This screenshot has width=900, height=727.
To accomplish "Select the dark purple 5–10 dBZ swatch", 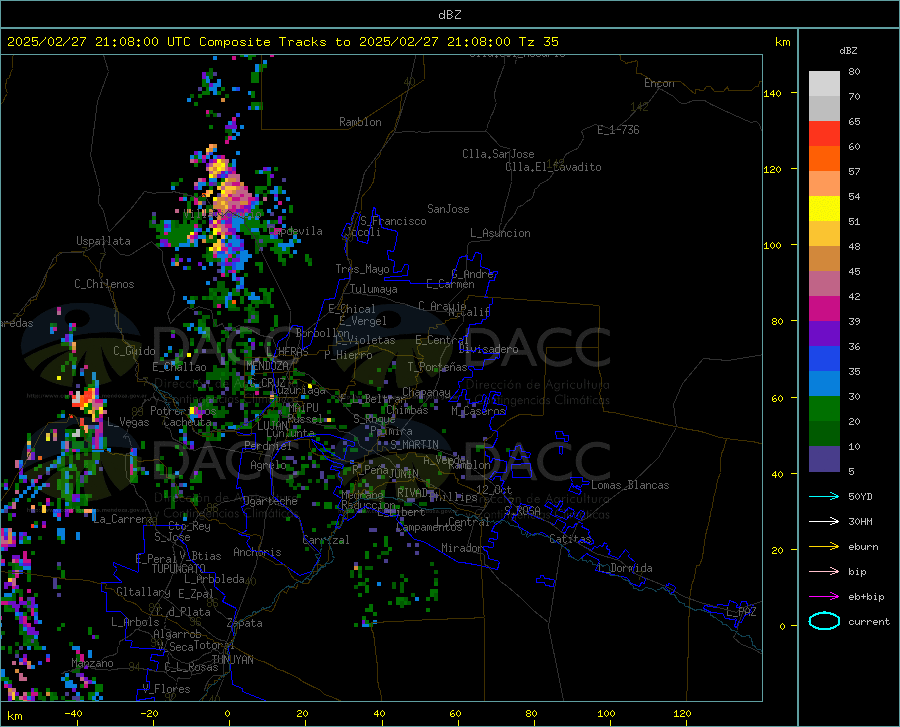I will tap(824, 459).
